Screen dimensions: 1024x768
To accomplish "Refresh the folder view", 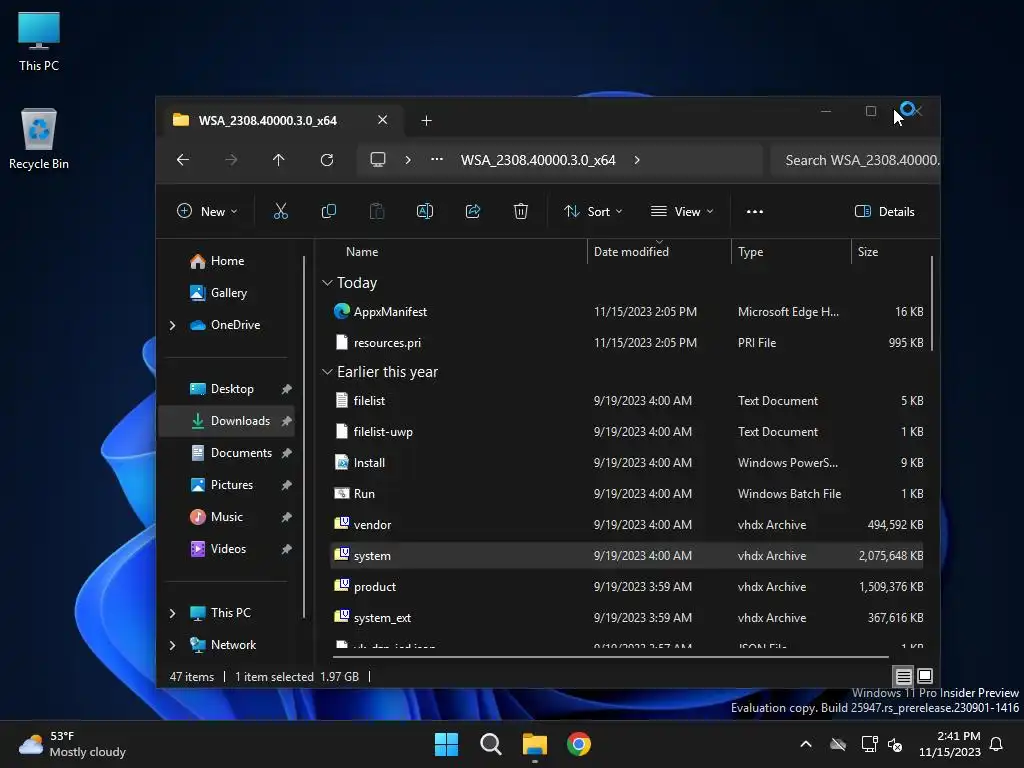I will 327,160.
